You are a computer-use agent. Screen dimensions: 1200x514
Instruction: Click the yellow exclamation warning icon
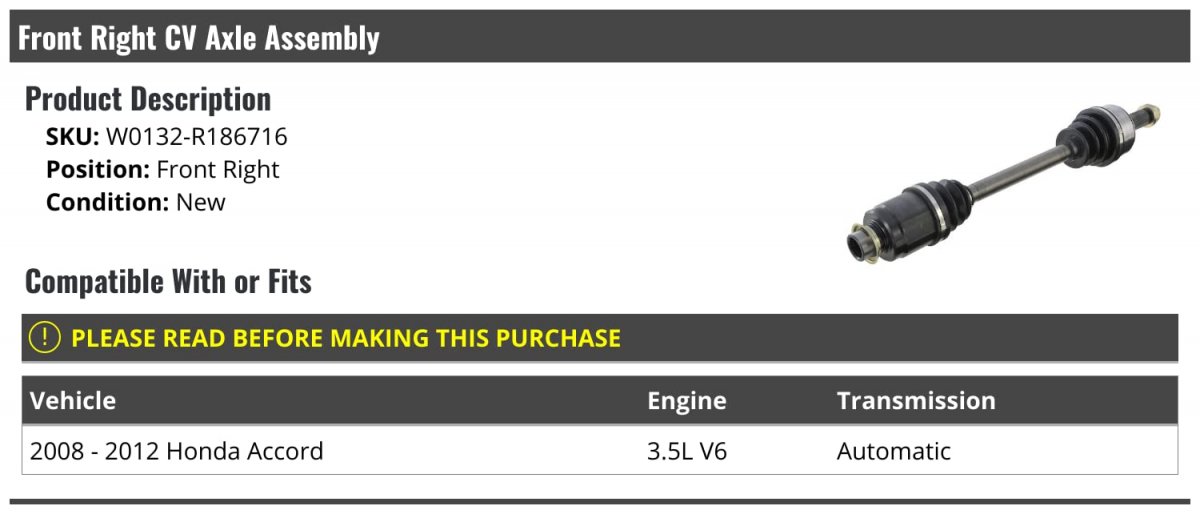45,338
